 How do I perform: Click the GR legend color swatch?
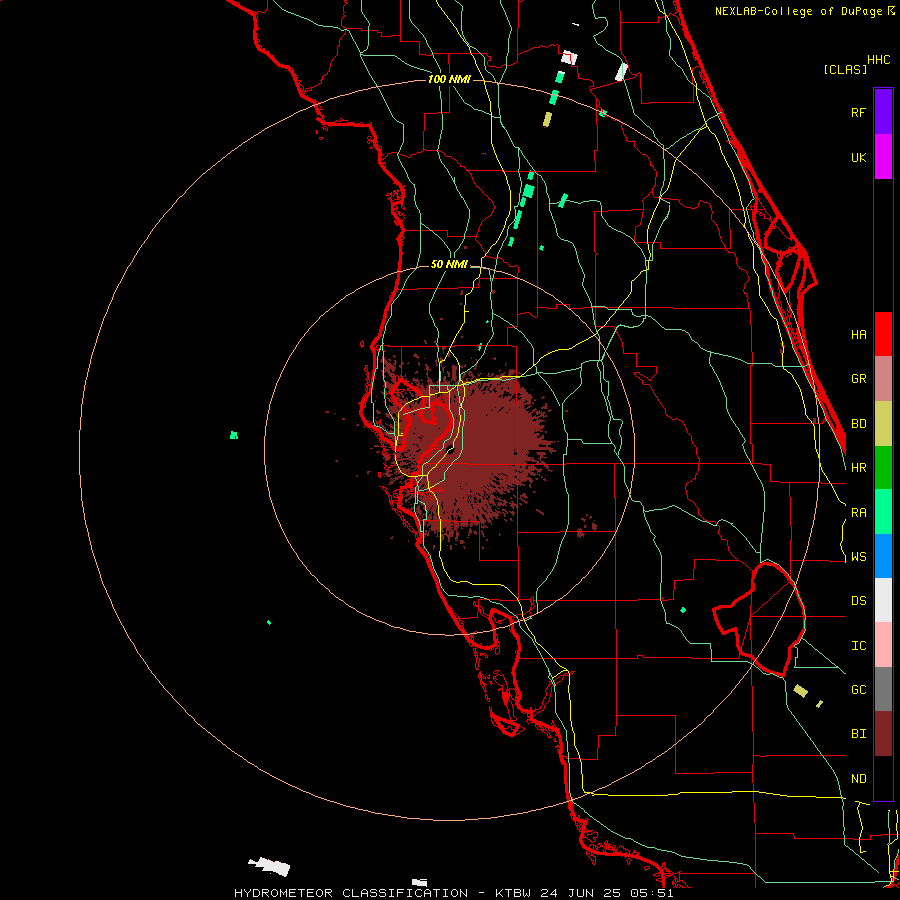tap(883, 379)
